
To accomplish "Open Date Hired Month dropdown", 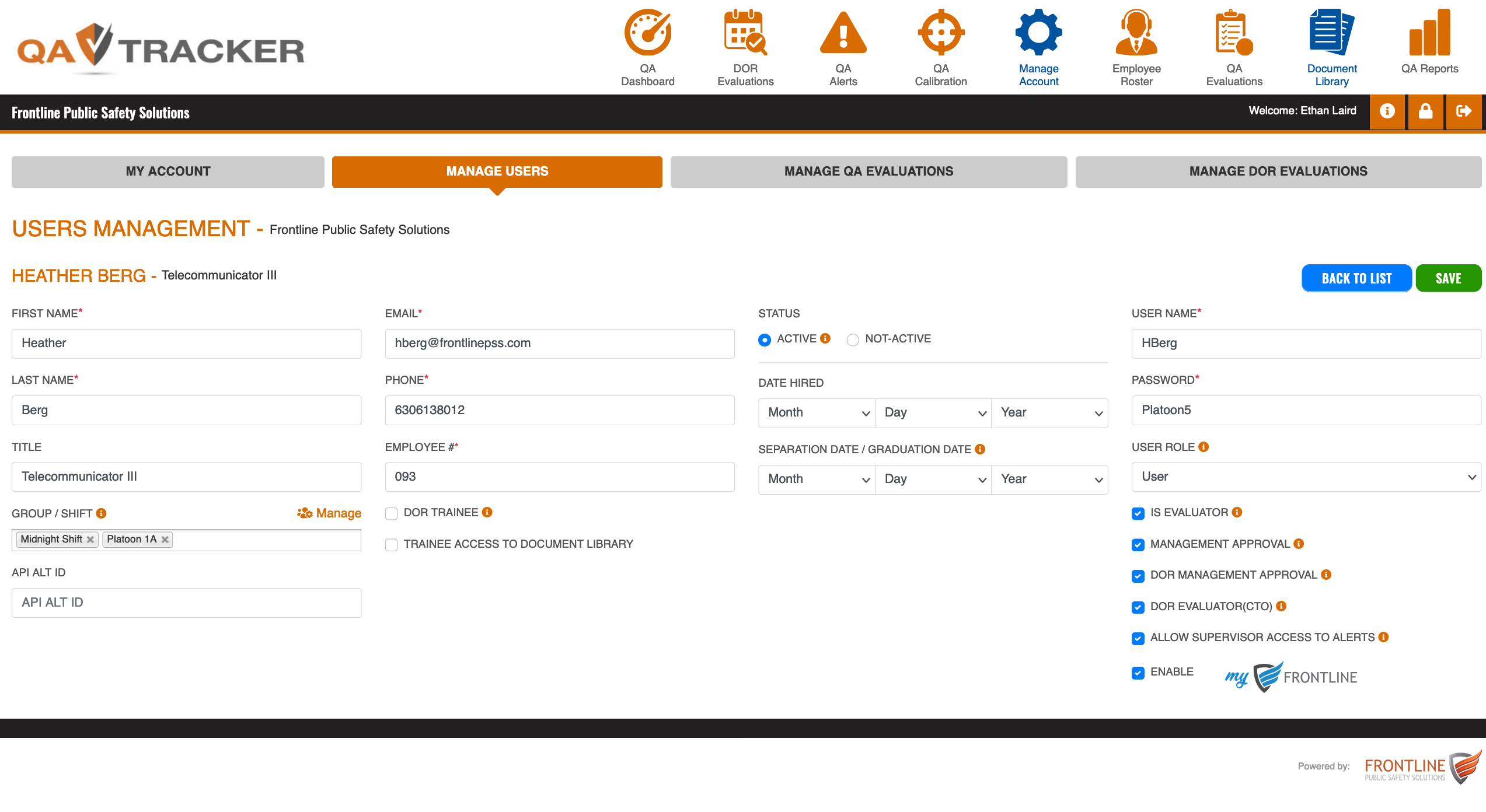I will (817, 413).
